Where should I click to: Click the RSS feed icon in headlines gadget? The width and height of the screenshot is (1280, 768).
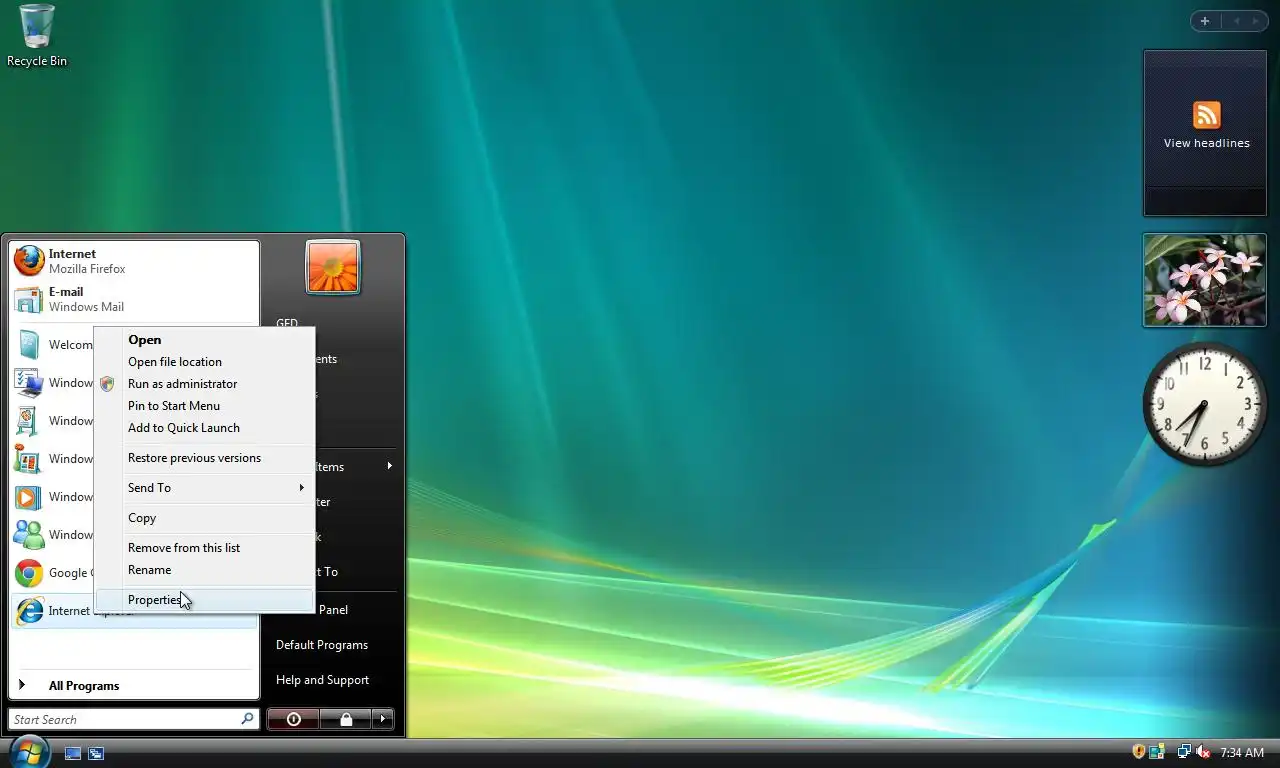[x=1207, y=115]
